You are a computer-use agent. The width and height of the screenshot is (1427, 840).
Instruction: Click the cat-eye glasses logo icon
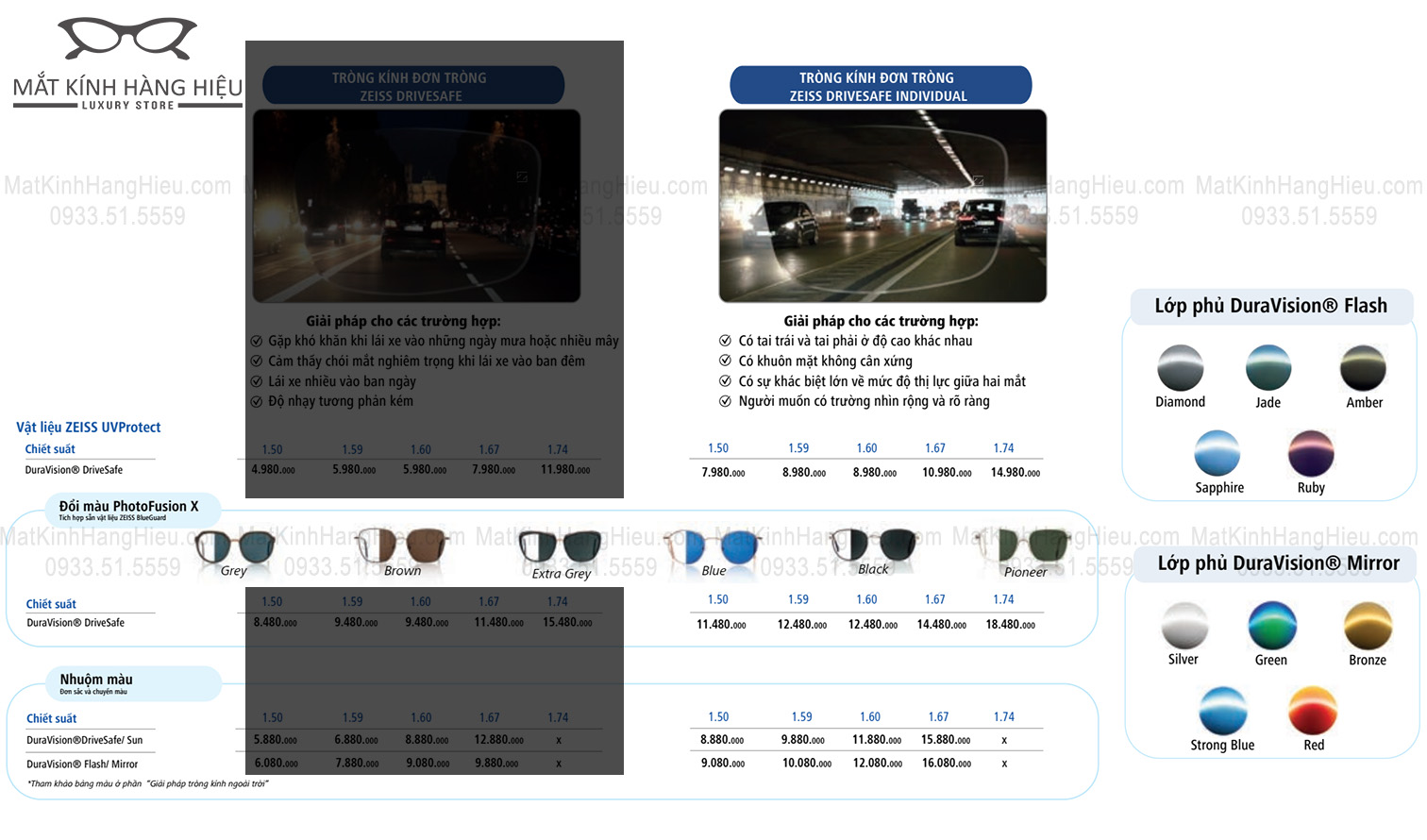tap(127, 39)
